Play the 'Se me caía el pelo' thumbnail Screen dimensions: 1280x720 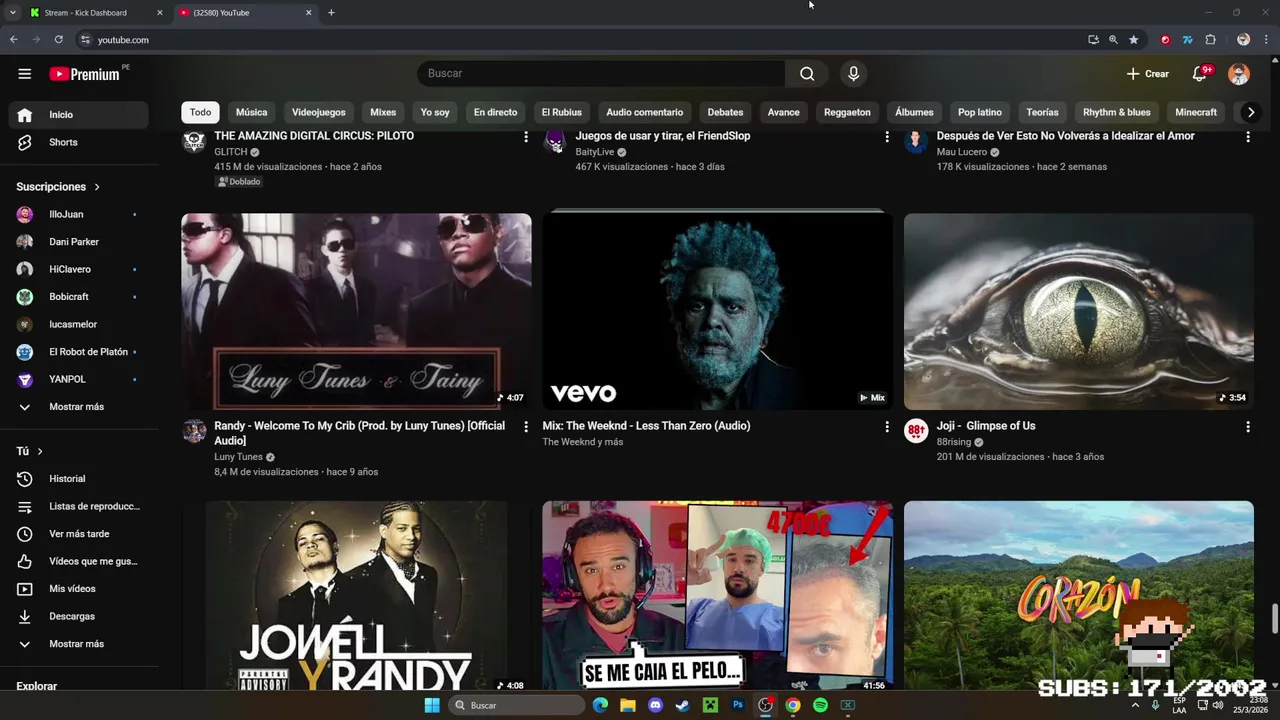point(717,597)
